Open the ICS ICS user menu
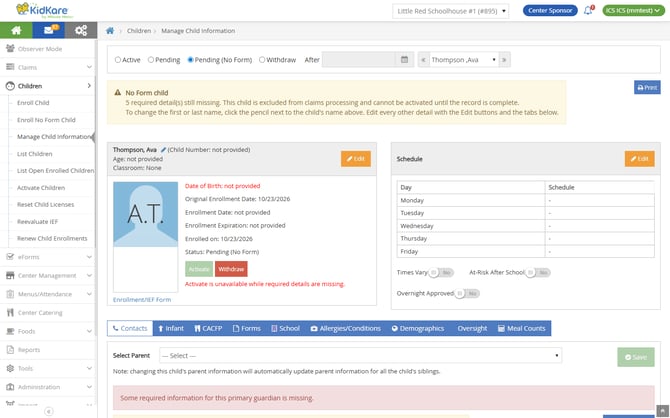Image resolution: width=670 pixels, height=418 pixels. click(634, 10)
